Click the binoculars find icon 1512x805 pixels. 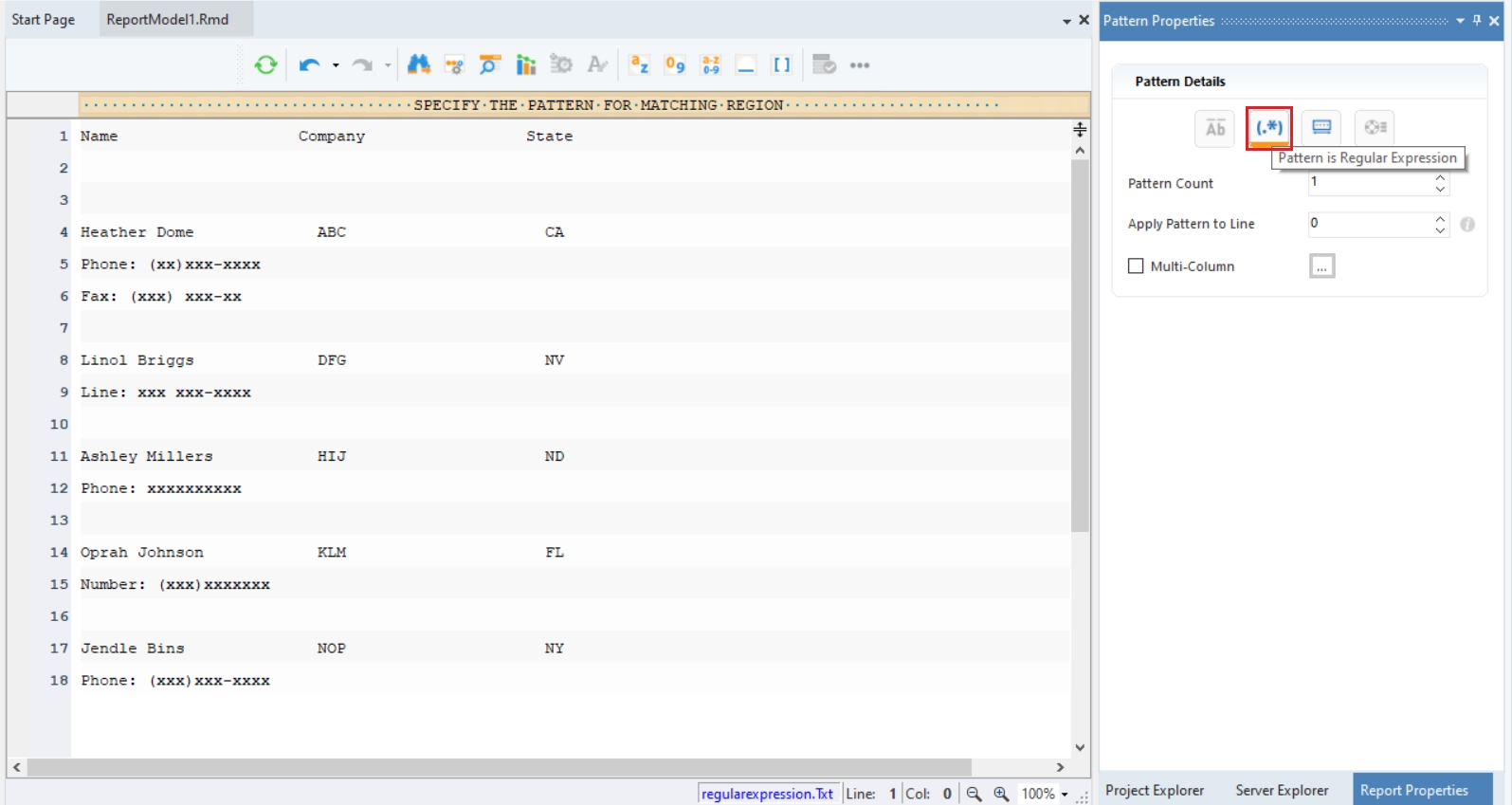pos(418,64)
